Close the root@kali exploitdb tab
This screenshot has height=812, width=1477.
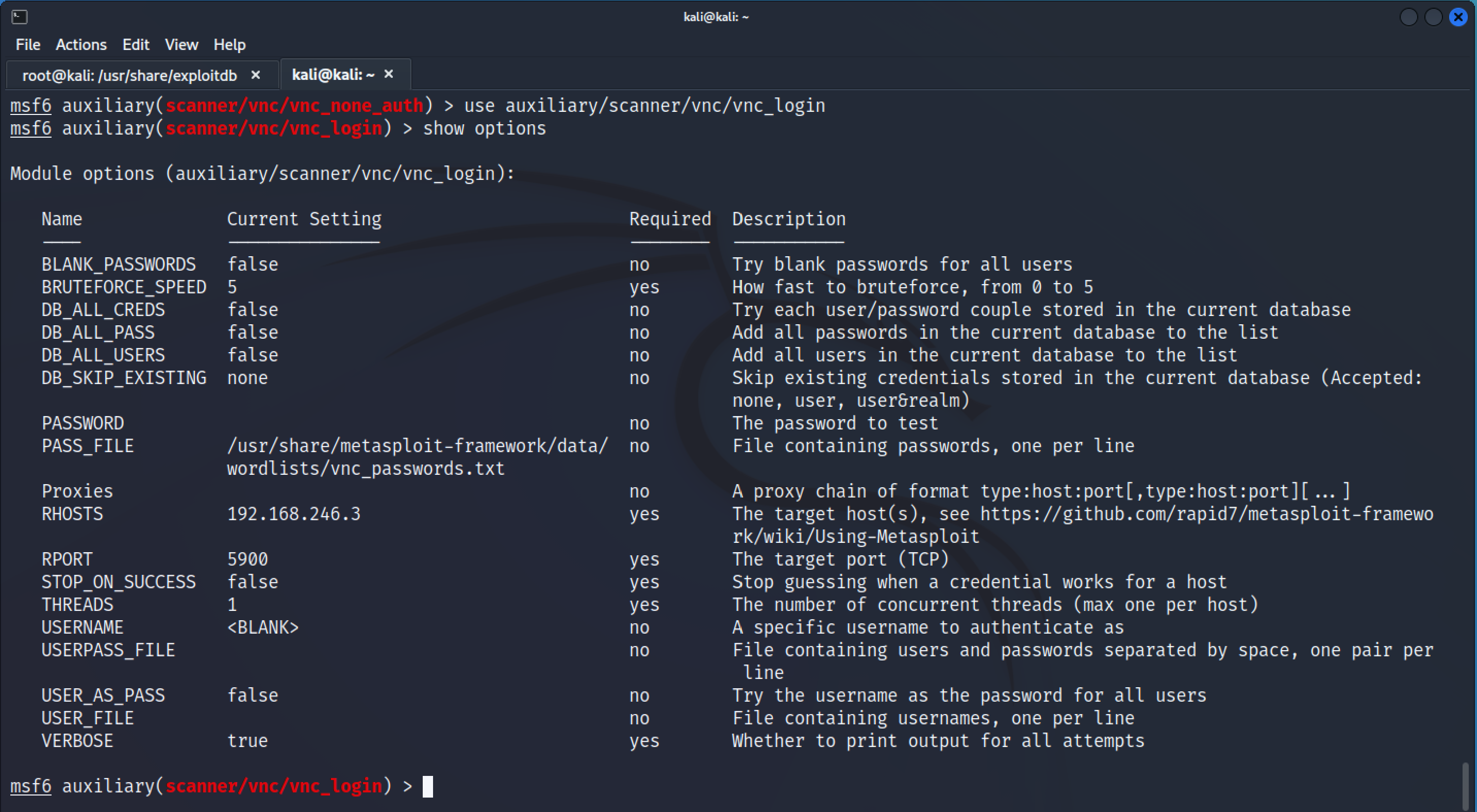256,75
